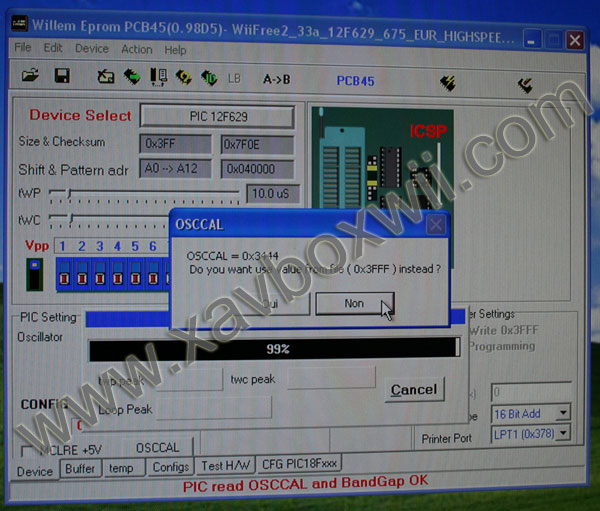Minimize the Willem Eprom window

(532, 39)
